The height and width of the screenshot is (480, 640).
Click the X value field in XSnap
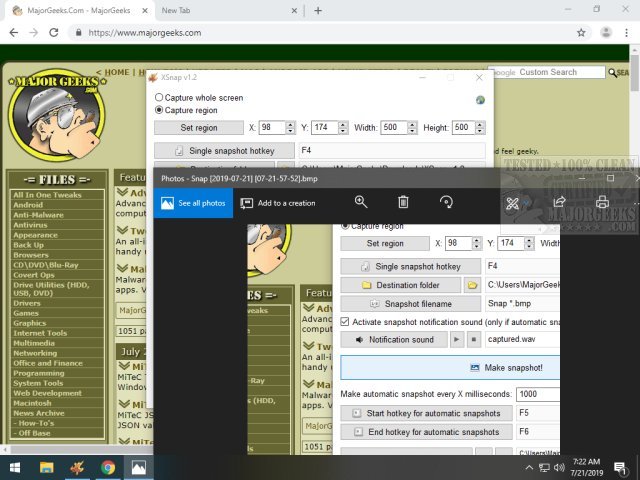pyautogui.click(x=272, y=127)
